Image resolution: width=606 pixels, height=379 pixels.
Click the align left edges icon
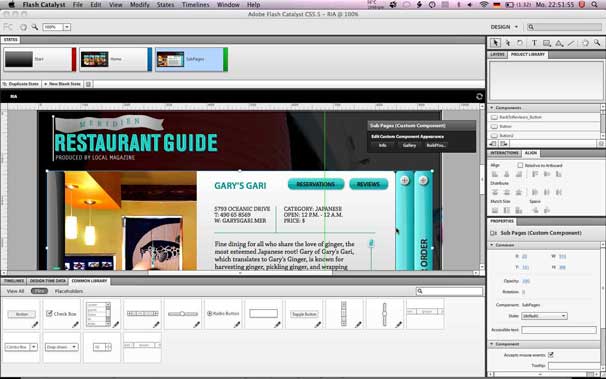tap(495, 174)
